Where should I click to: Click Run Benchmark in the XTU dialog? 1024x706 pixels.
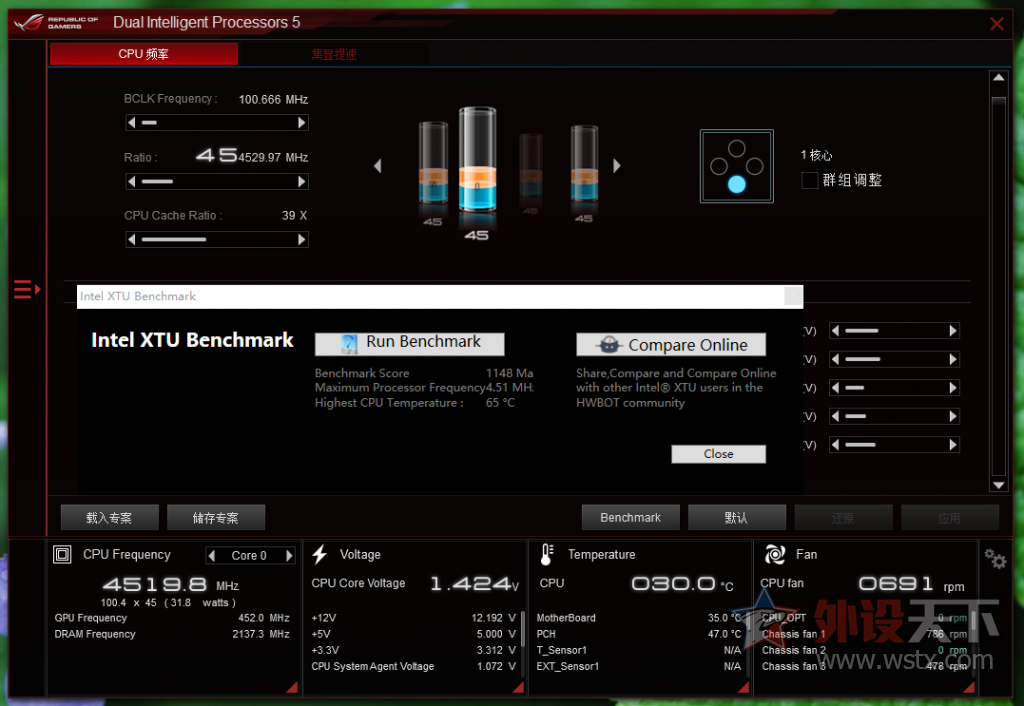click(409, 344)
